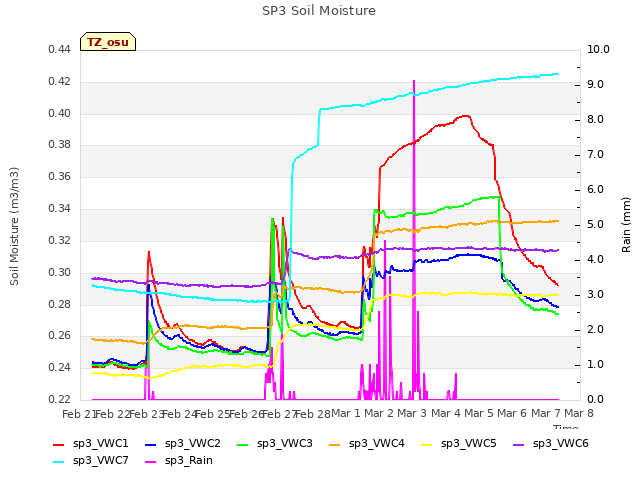Click yellow color marker for sp3_VWC5
640x480 pixels.
coord(427,444)
